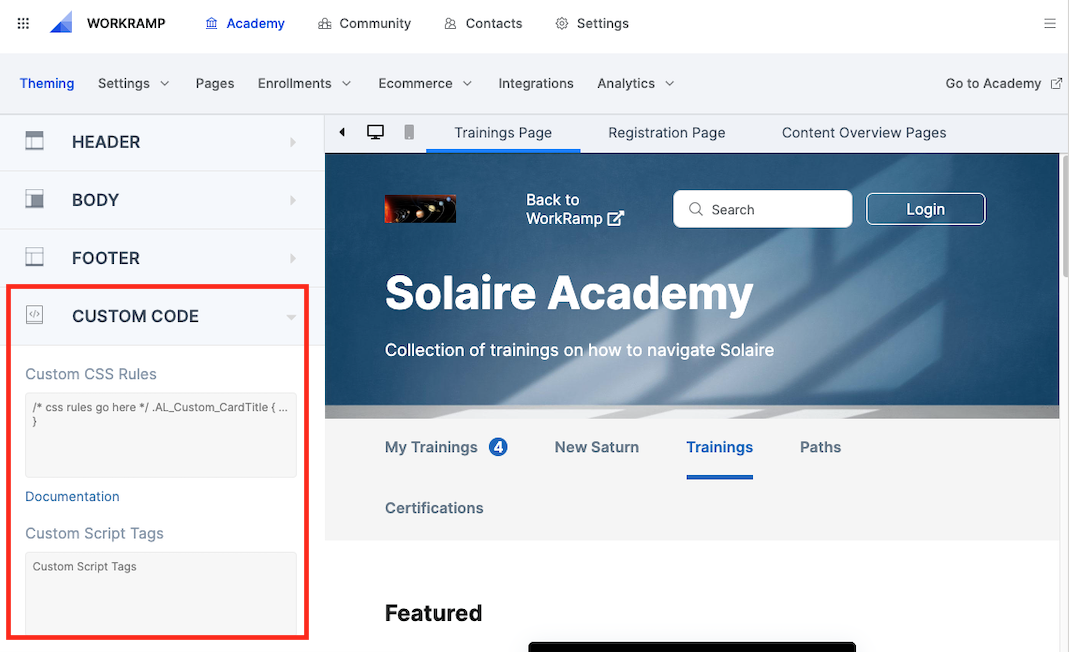This screenshot has height=652, width=1069.
Task: Open the Enrollments dropdown
Action: click(x=304, y=83)
